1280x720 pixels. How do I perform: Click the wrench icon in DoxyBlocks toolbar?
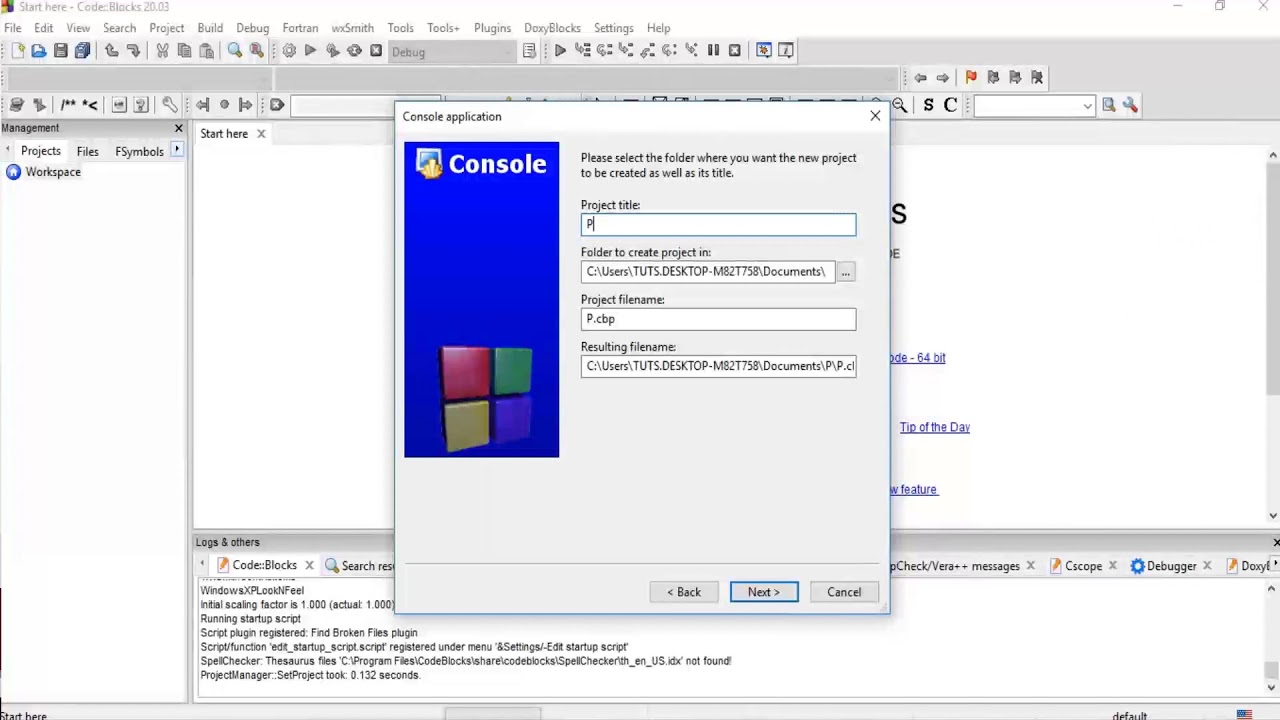[x=170, y=105]
